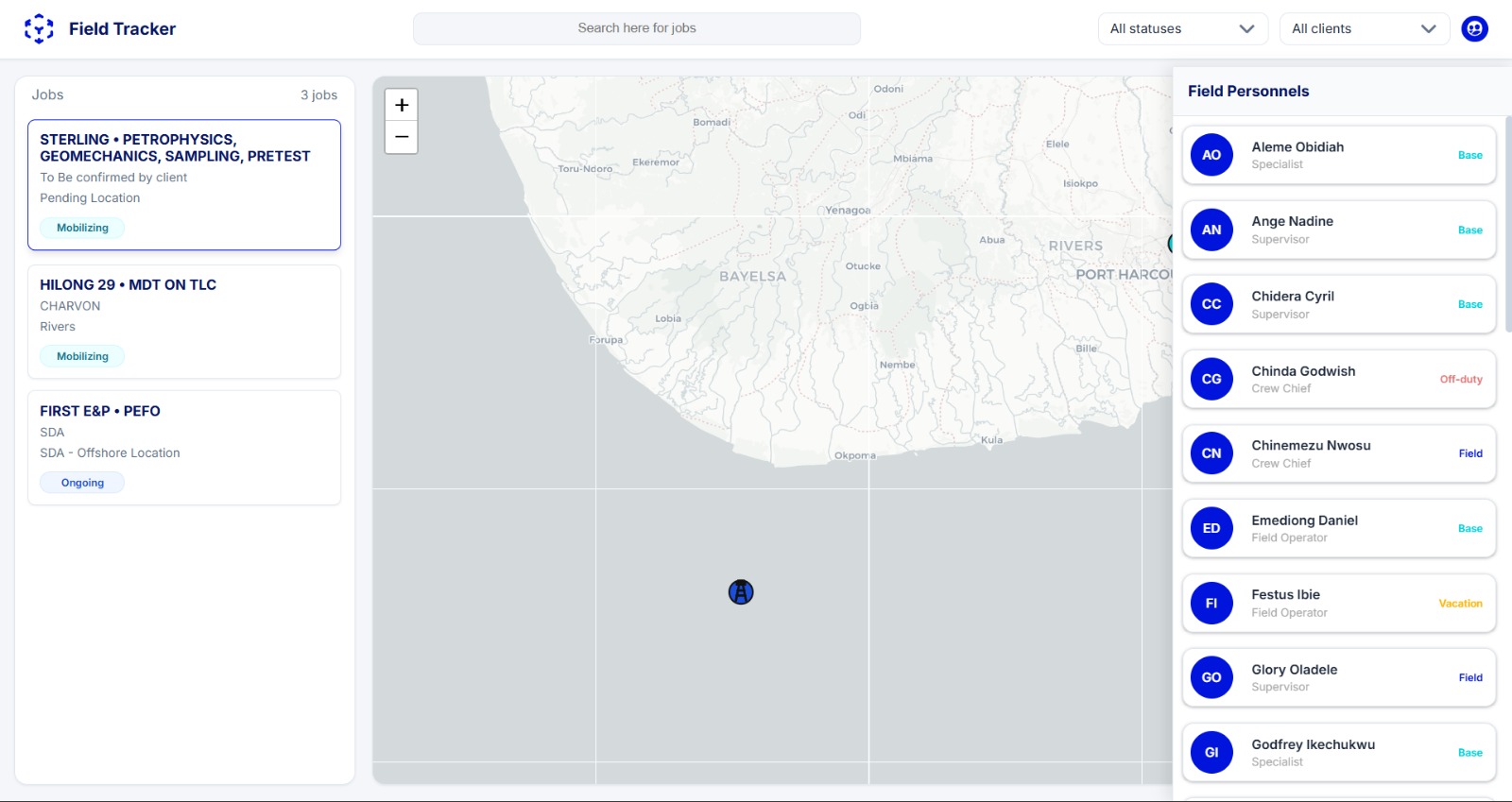The image size is (1512, 802).
Task: Click the FI avatar for Festus Ibie
Action: (x=1211, y=603)
